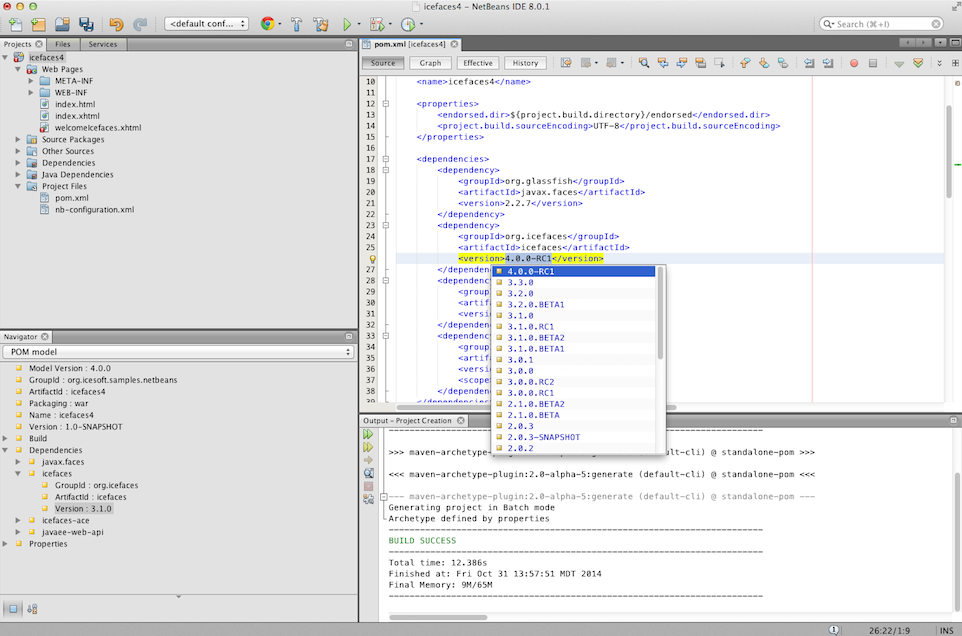This screenshot has width=962, height=636.
Task: Click the Undo arrow icon
Action: click(116, 23)
